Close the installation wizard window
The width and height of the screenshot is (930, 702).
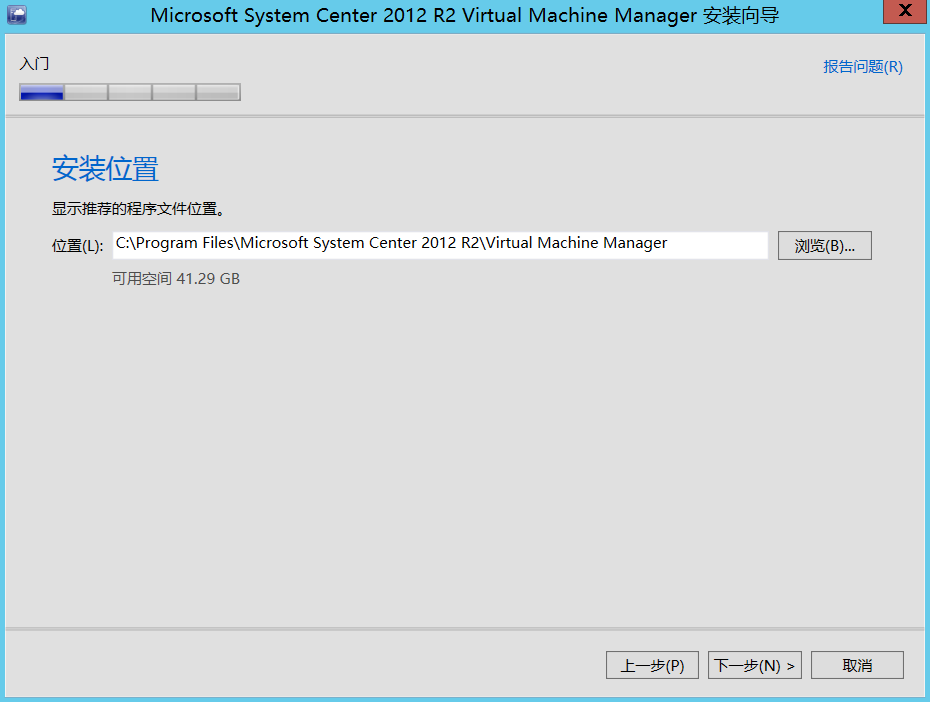point(905,11)
